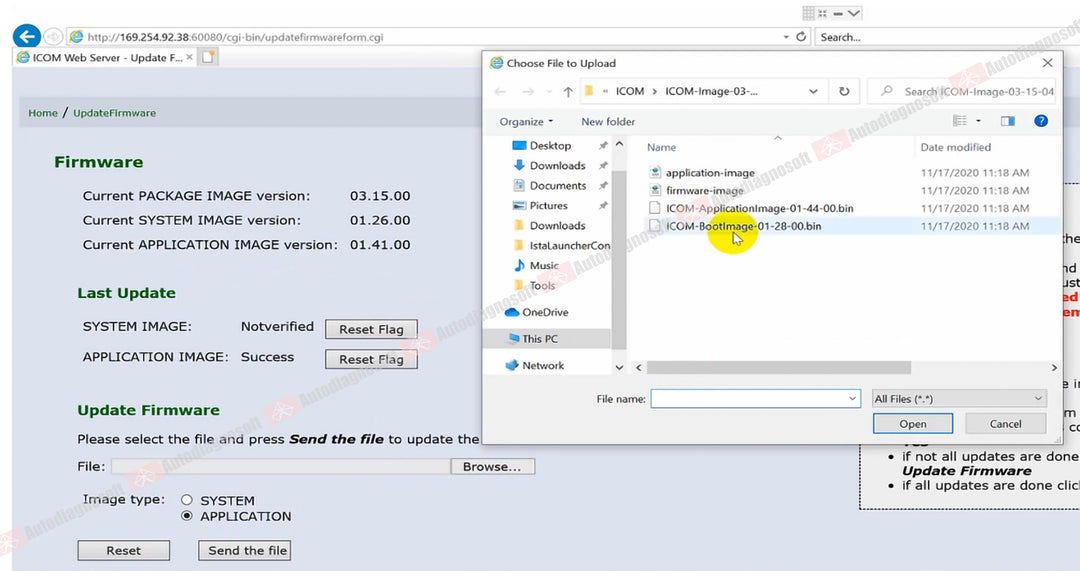1080x571 pixels.
Task: Click ICOM-Image-03 folder in breadcrumb
Action: 711,92
